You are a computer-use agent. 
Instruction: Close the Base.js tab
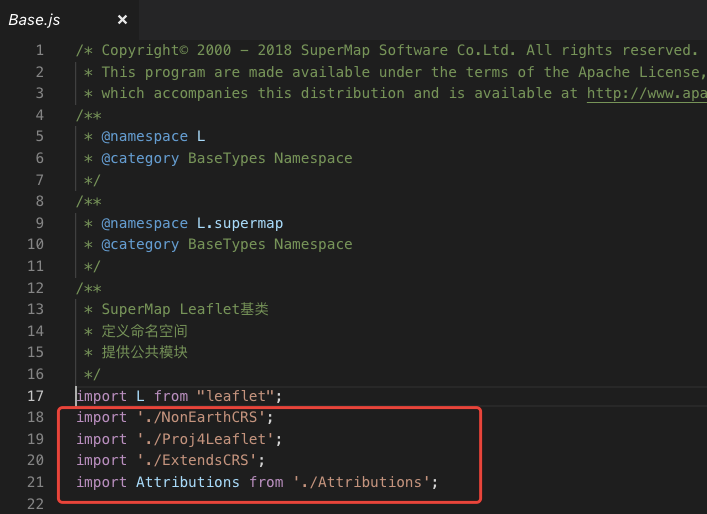point(122,20)
